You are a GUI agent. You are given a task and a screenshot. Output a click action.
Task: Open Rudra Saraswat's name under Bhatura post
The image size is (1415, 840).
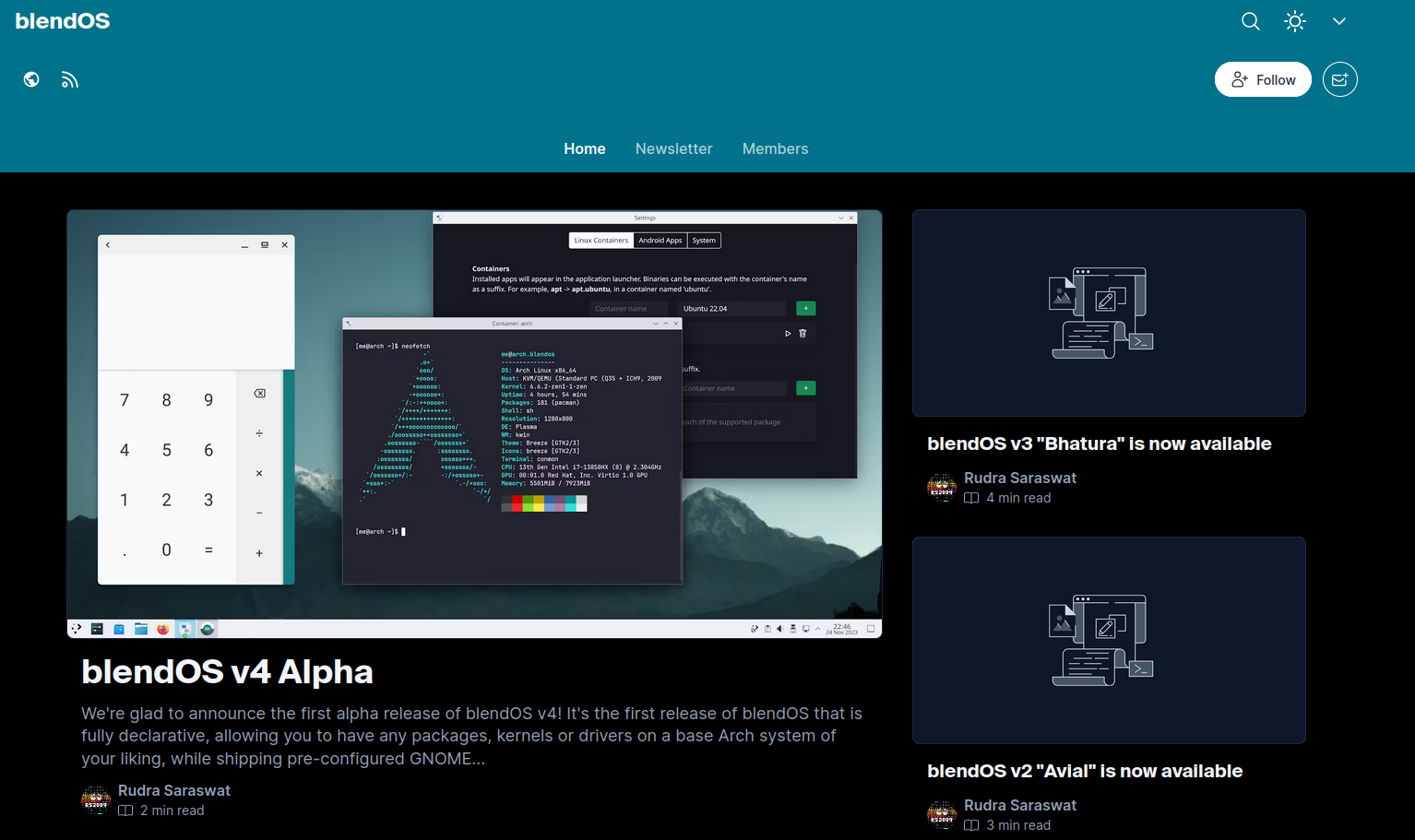click(1019, 478)
